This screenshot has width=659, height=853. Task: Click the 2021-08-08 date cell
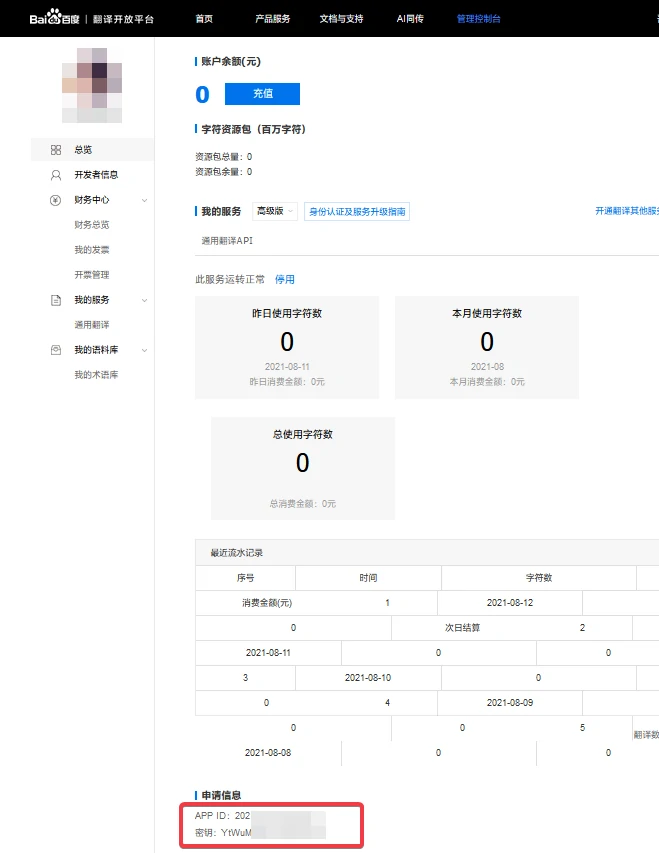click(x=268, y=753)
